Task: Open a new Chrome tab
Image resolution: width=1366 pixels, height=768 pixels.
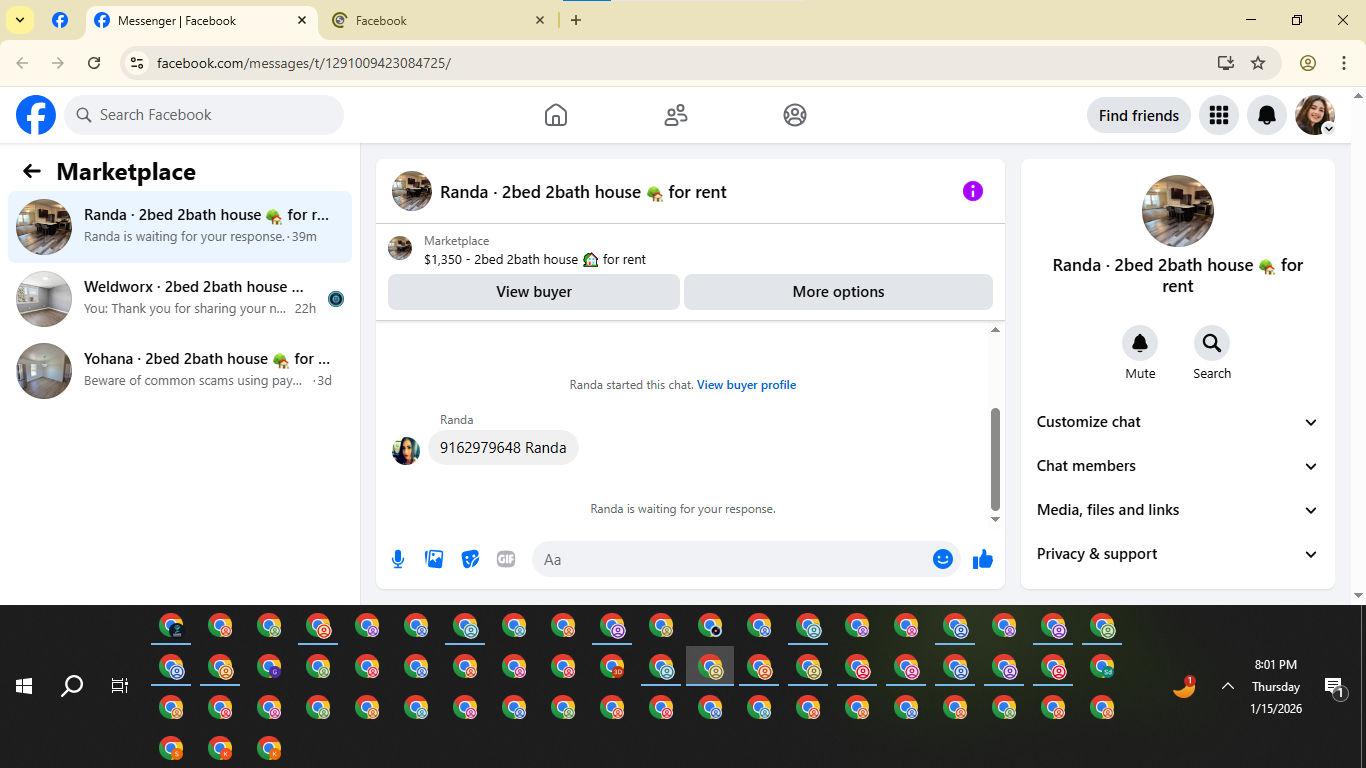Action: (576, 20)
